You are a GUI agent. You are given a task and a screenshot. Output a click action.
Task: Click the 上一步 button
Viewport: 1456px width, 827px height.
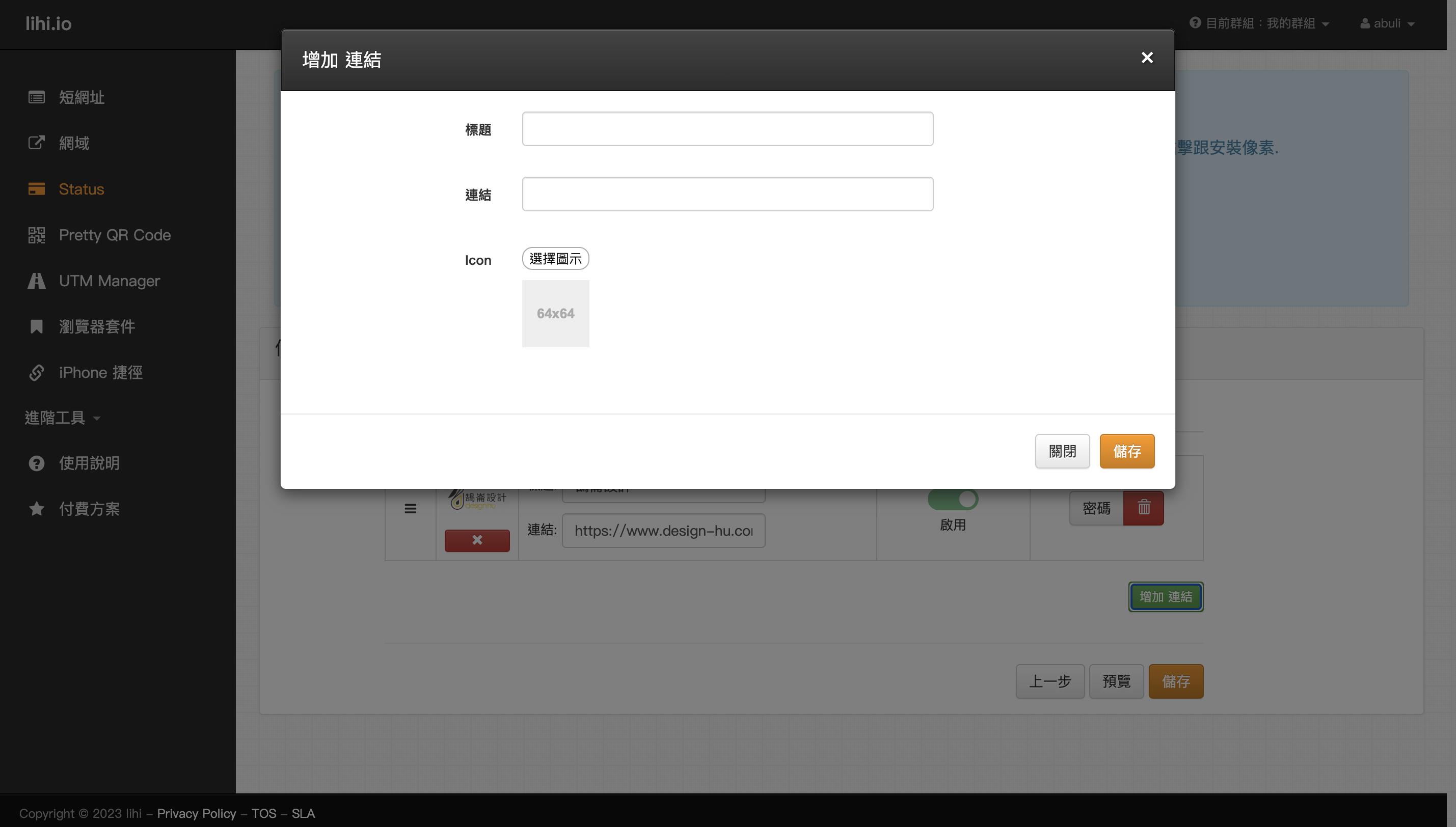tap(1050, 681)
